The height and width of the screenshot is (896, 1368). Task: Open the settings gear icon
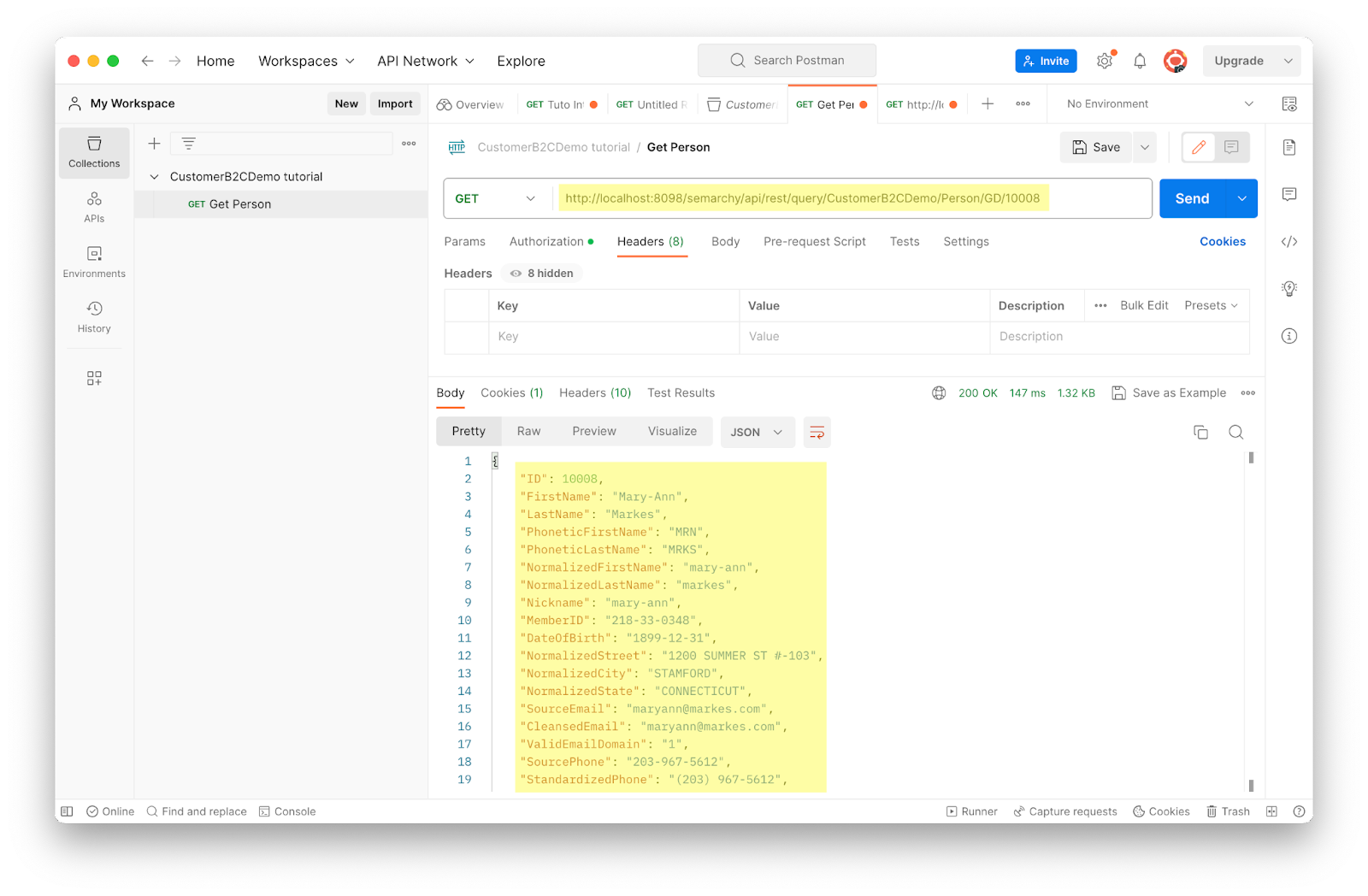pyautogui.click(x=1105, y=61)
